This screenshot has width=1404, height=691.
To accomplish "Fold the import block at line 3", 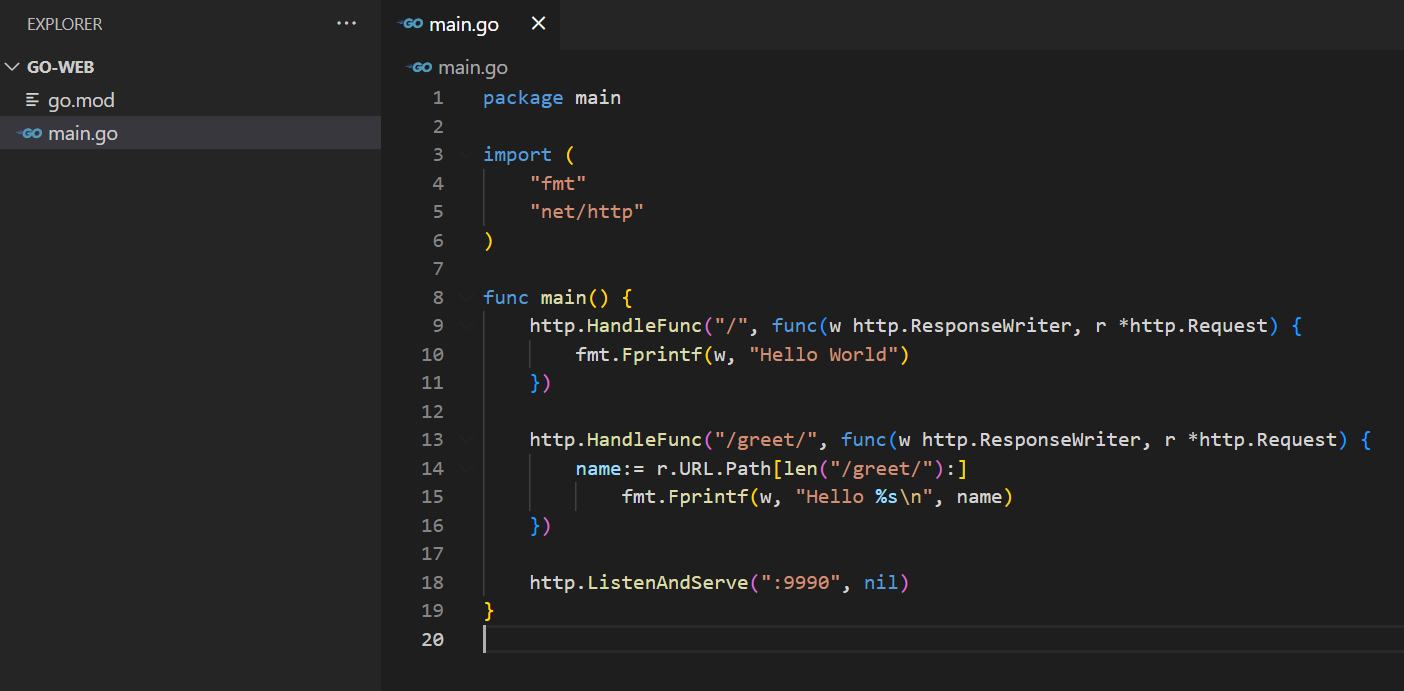I will click(x=465, y=155).
